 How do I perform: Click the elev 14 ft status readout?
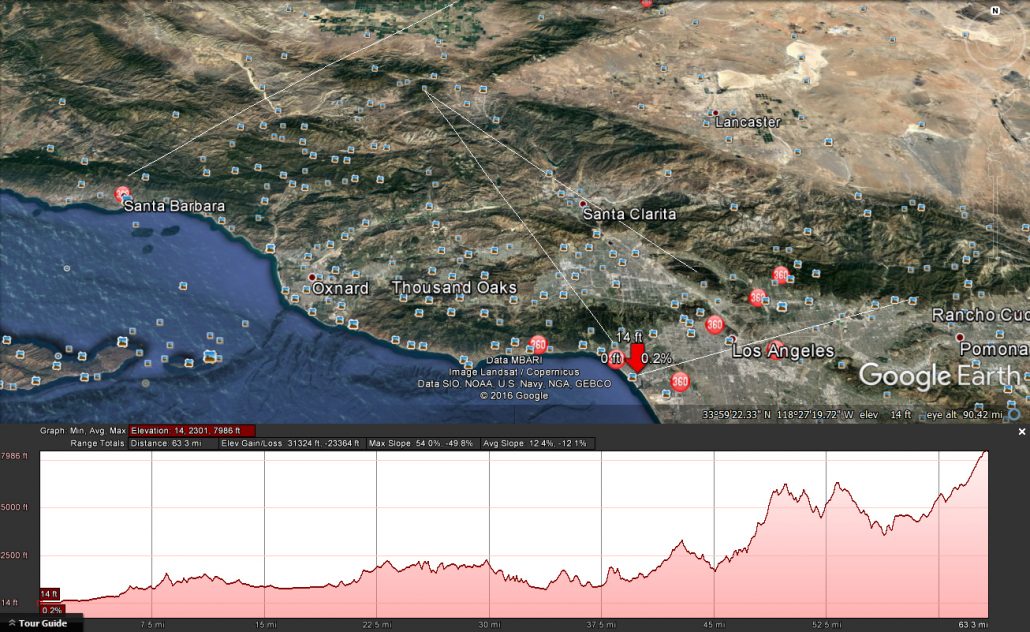pos(885,415)
